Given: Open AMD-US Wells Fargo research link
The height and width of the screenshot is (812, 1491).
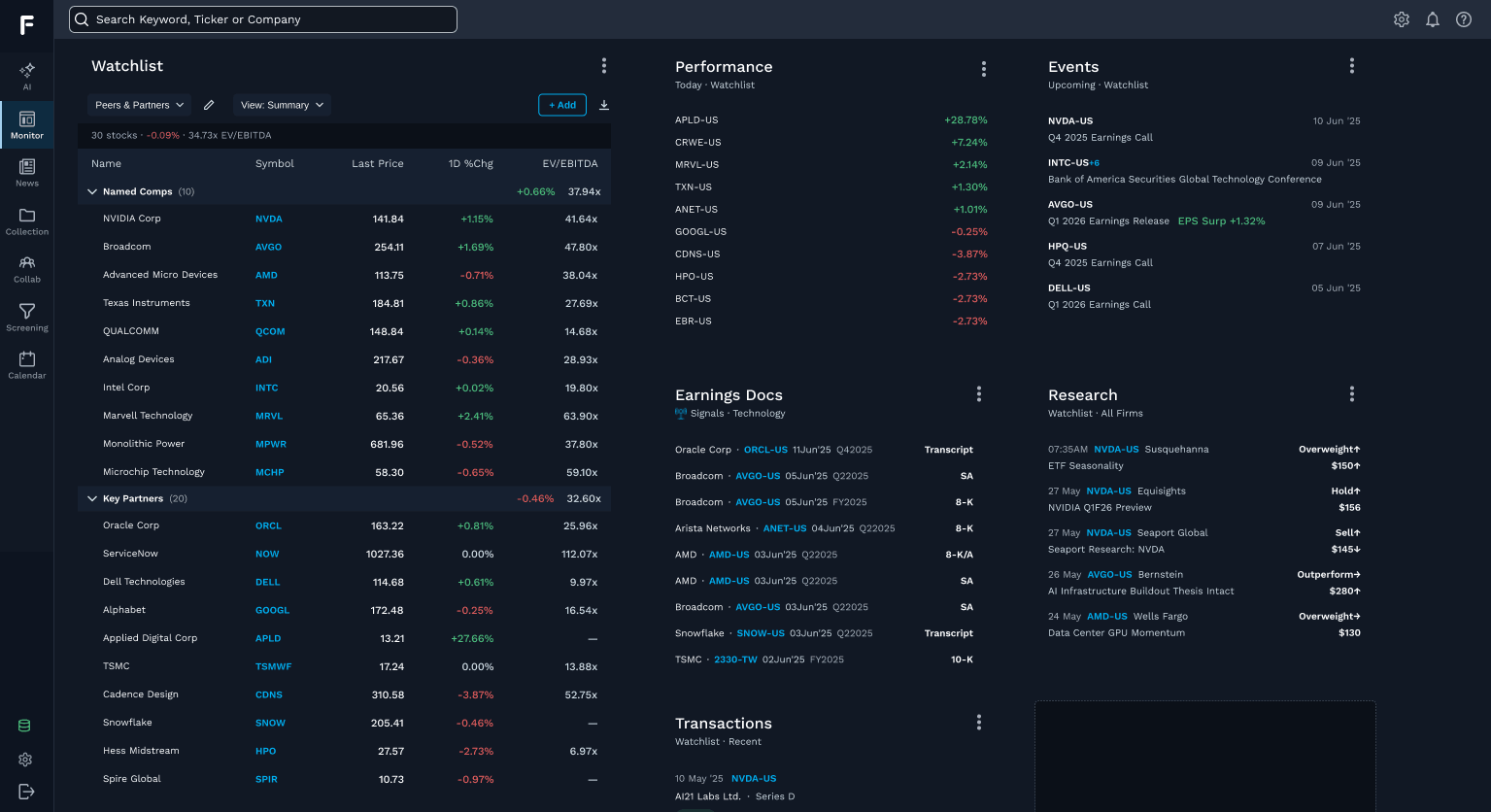Looking at the screenshot, I should tap(1107, 617).
